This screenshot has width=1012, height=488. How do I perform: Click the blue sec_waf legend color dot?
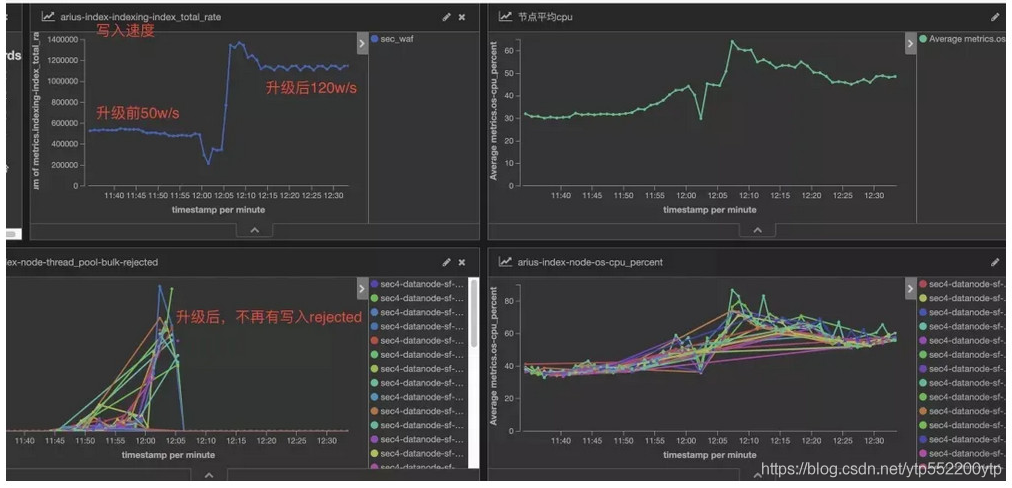click(x=374, y=39)
